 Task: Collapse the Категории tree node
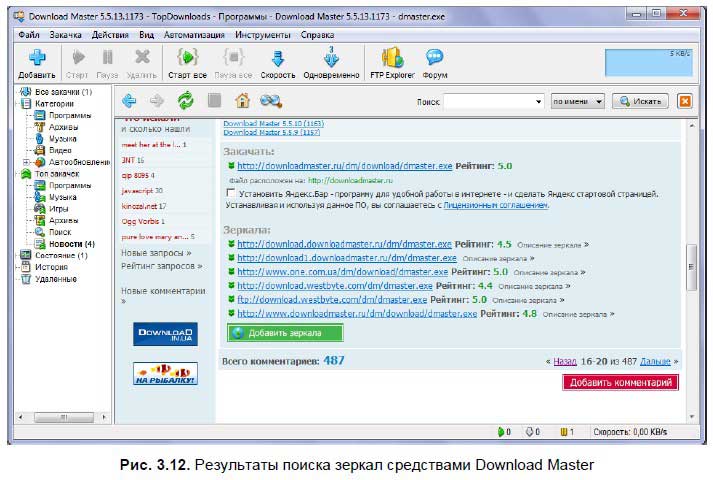(x=13, y=104)
